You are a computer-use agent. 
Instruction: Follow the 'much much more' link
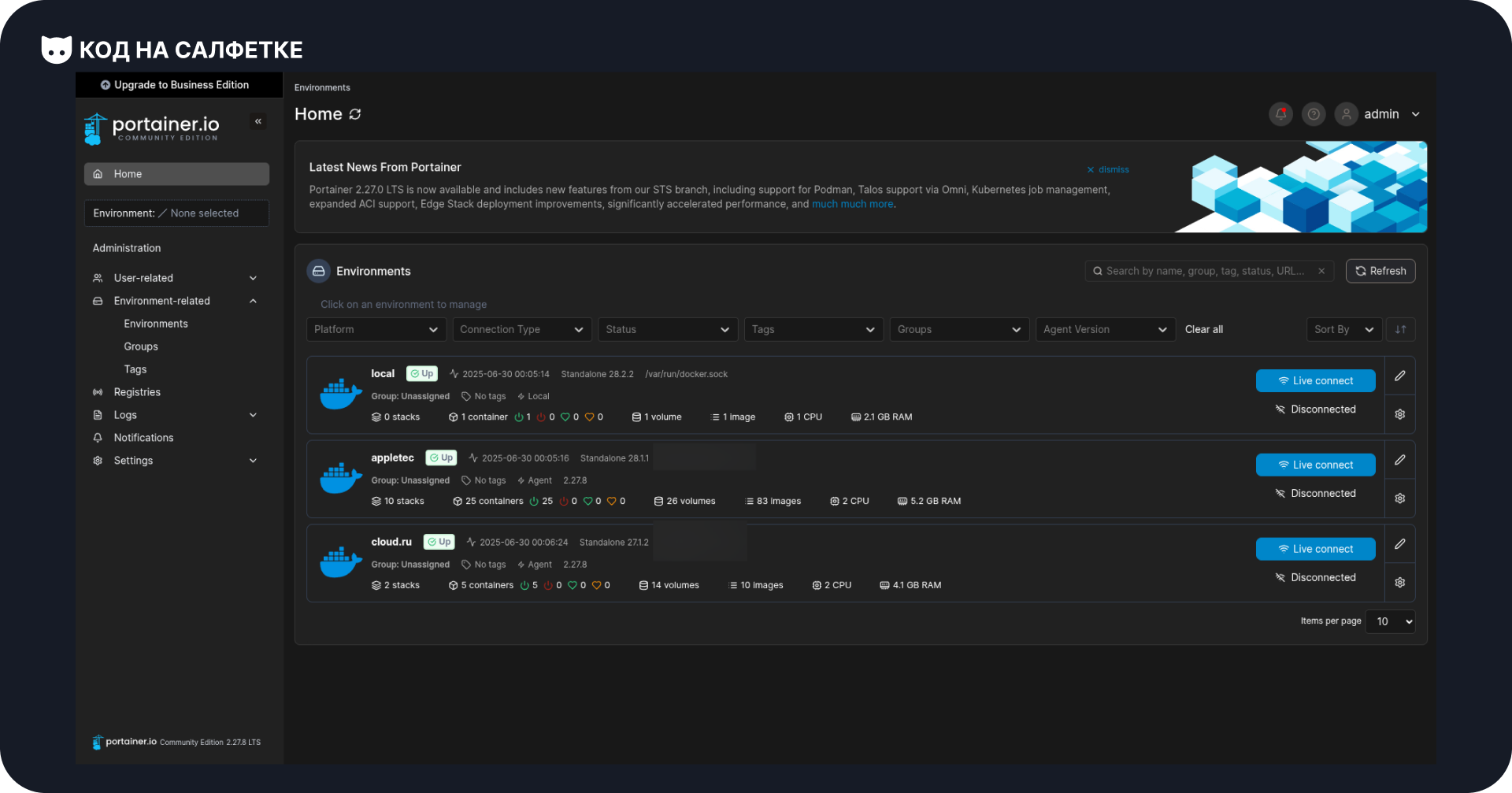853,204
